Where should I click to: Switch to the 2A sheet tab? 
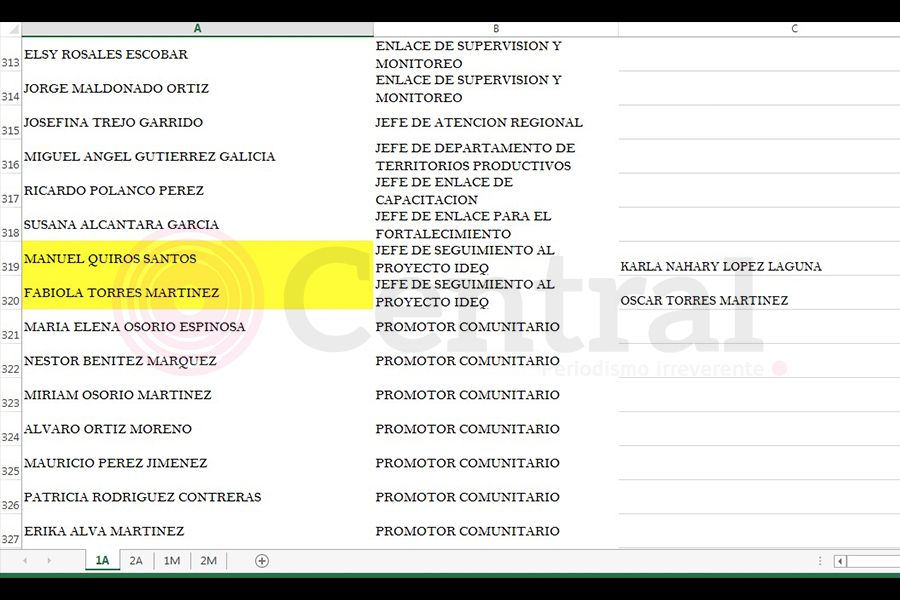[x=136, y=560]
